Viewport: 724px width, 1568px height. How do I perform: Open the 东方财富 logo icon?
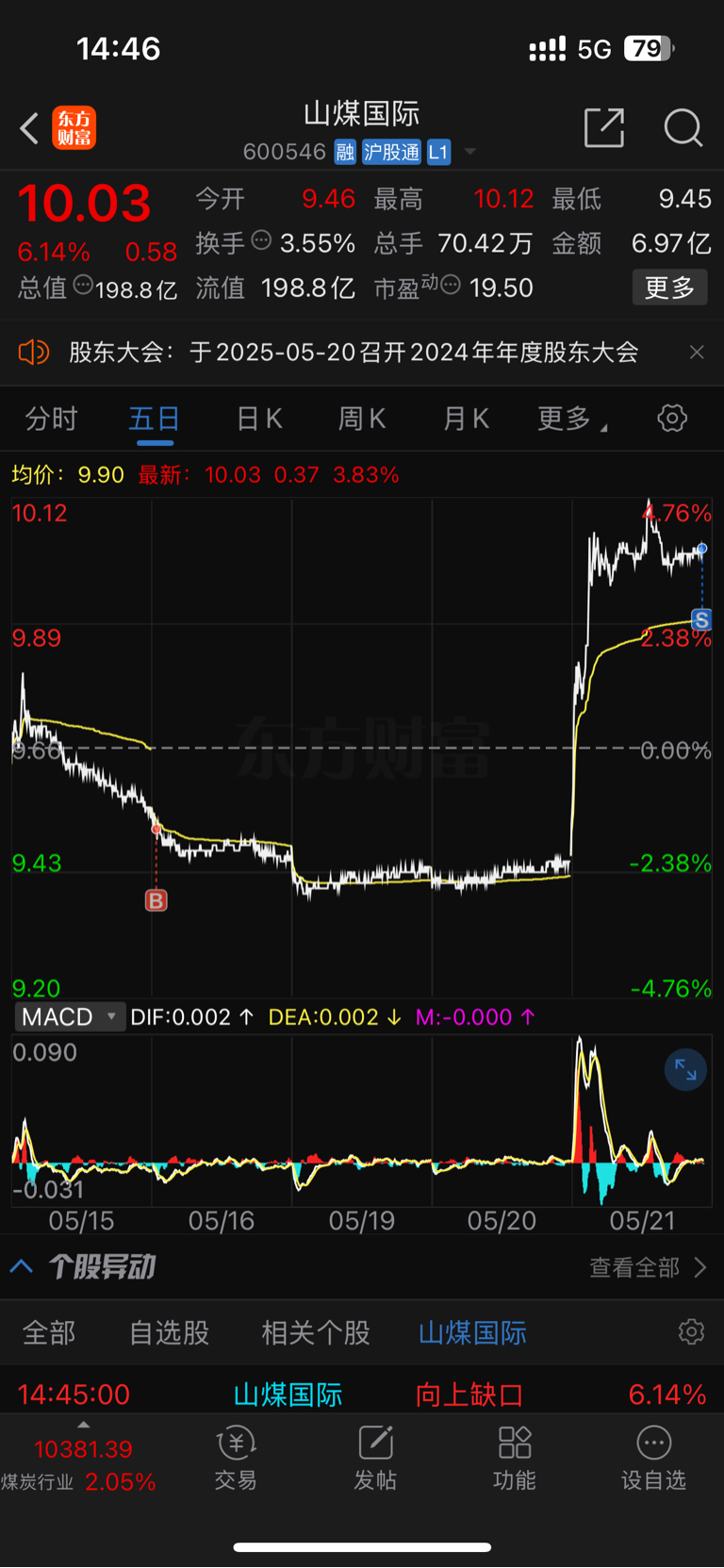(x=74, y=128)
